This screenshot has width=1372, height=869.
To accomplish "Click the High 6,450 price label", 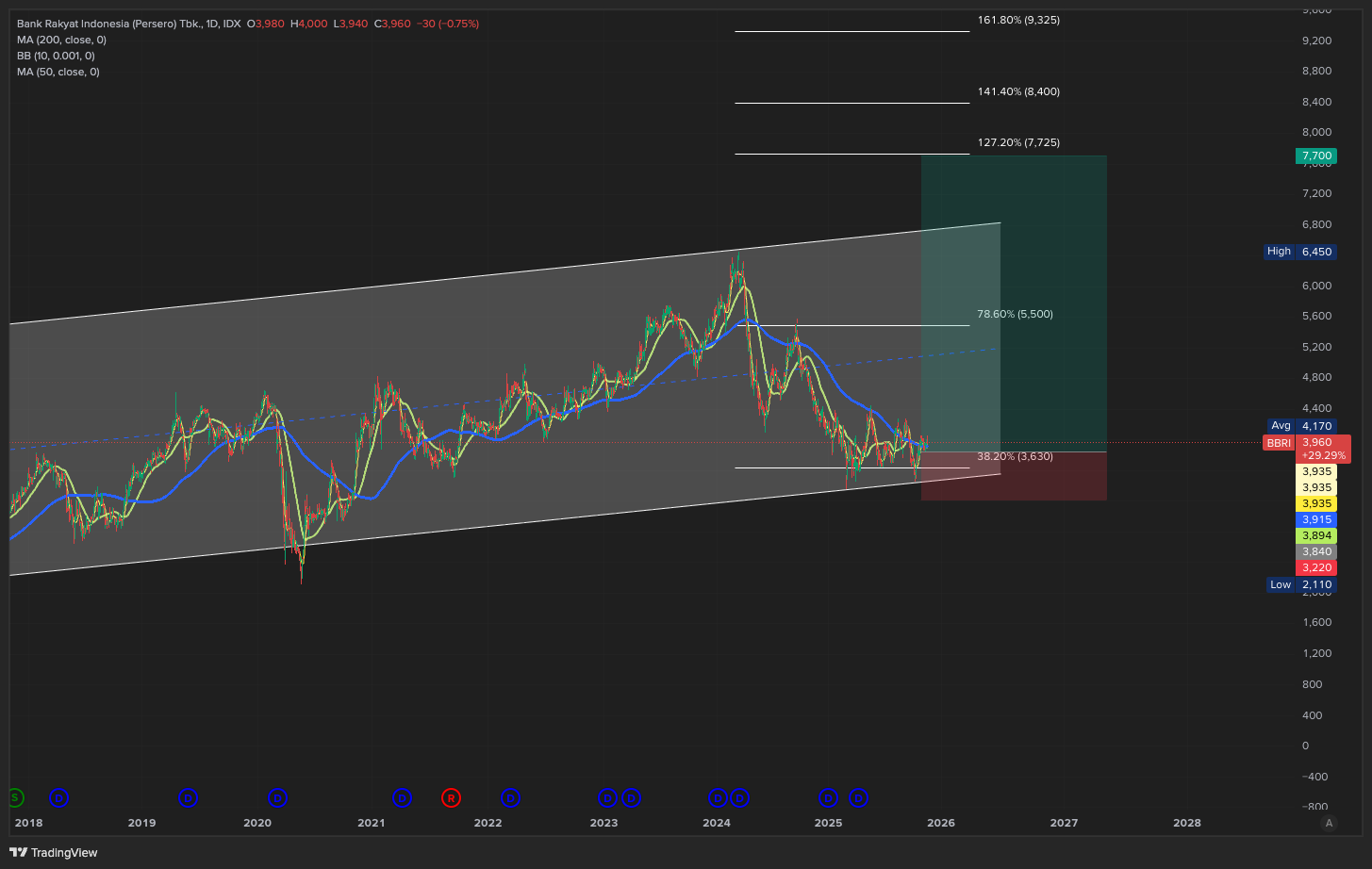I will pos(1300,252).
